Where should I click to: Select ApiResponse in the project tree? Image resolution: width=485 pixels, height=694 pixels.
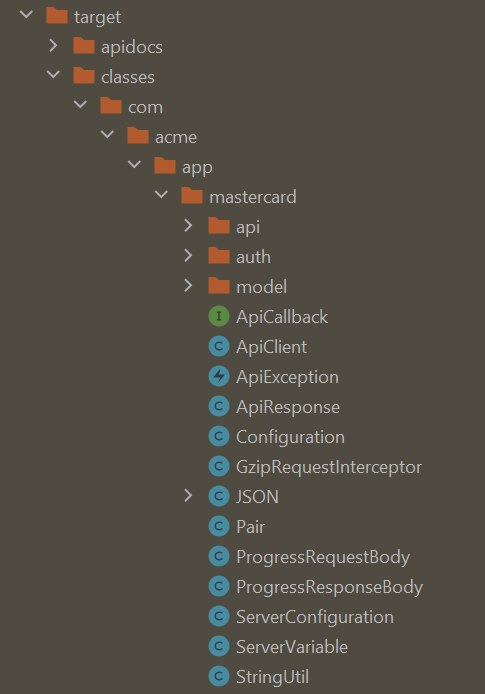coord(288,407)
